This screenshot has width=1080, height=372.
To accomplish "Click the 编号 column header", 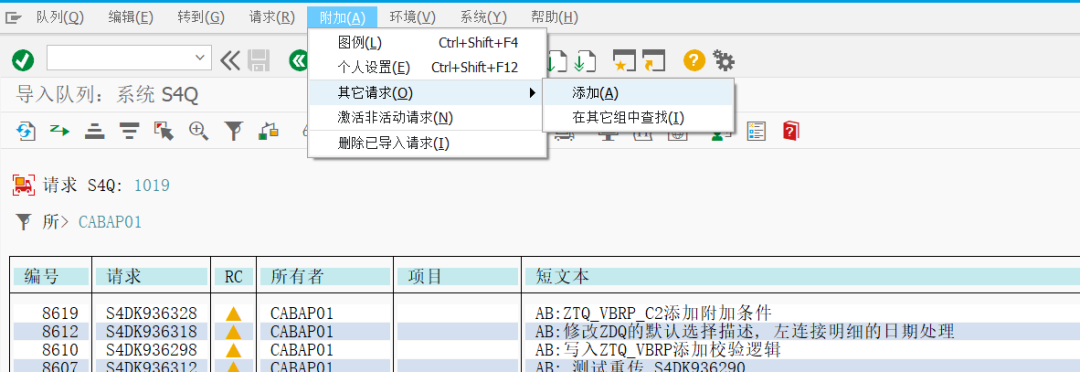I will pos(52,277).
